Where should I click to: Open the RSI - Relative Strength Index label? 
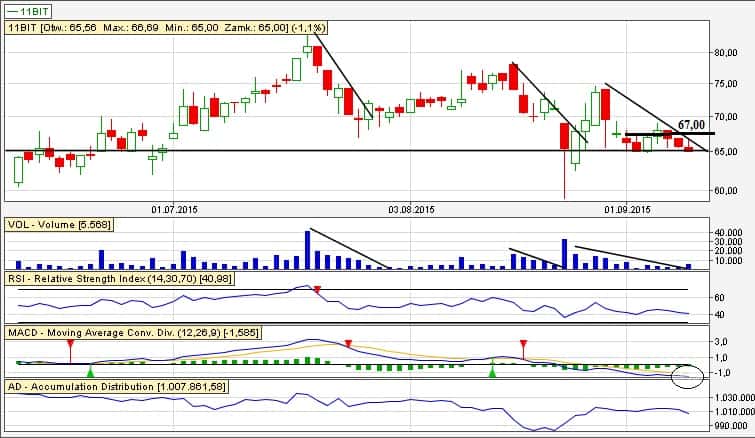coord(120,277)
